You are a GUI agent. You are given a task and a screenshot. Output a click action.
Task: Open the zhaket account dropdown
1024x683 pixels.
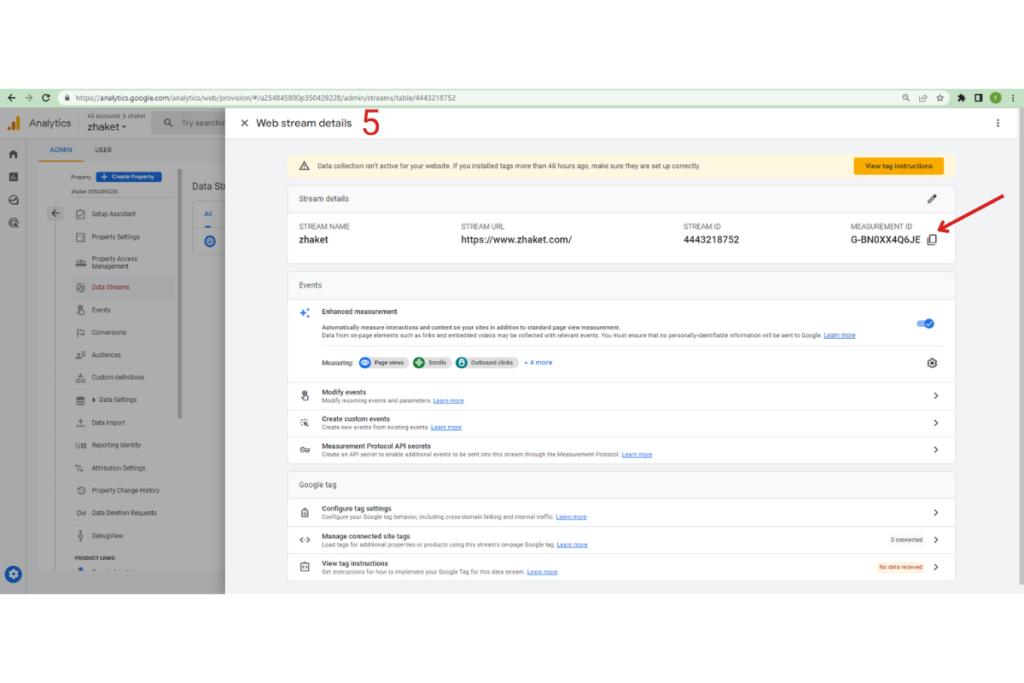coord(106,127)
